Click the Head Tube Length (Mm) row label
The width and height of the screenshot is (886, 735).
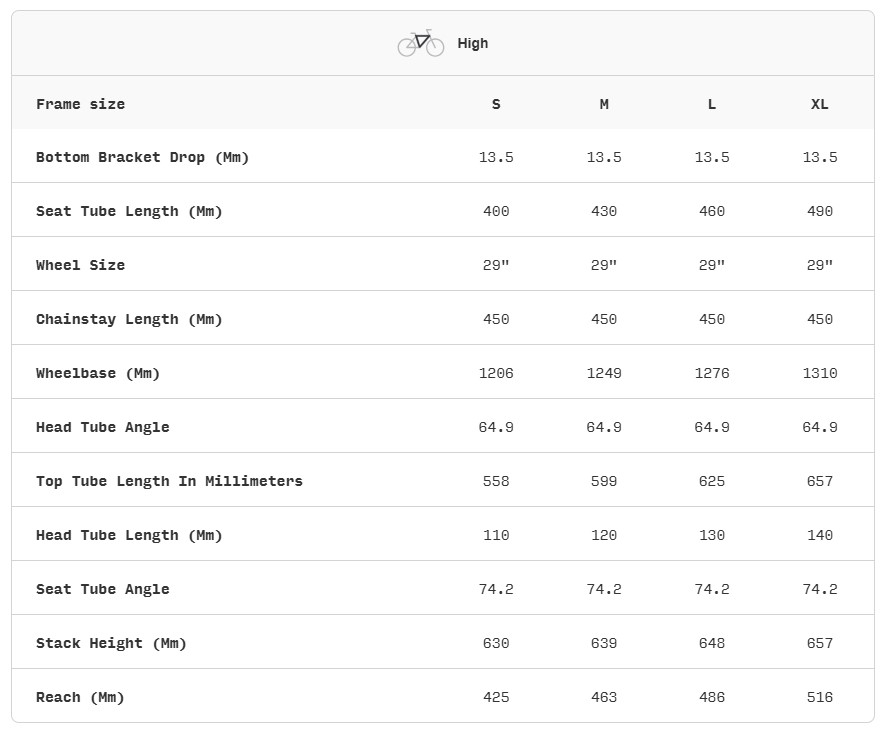(x=129, y=536)
